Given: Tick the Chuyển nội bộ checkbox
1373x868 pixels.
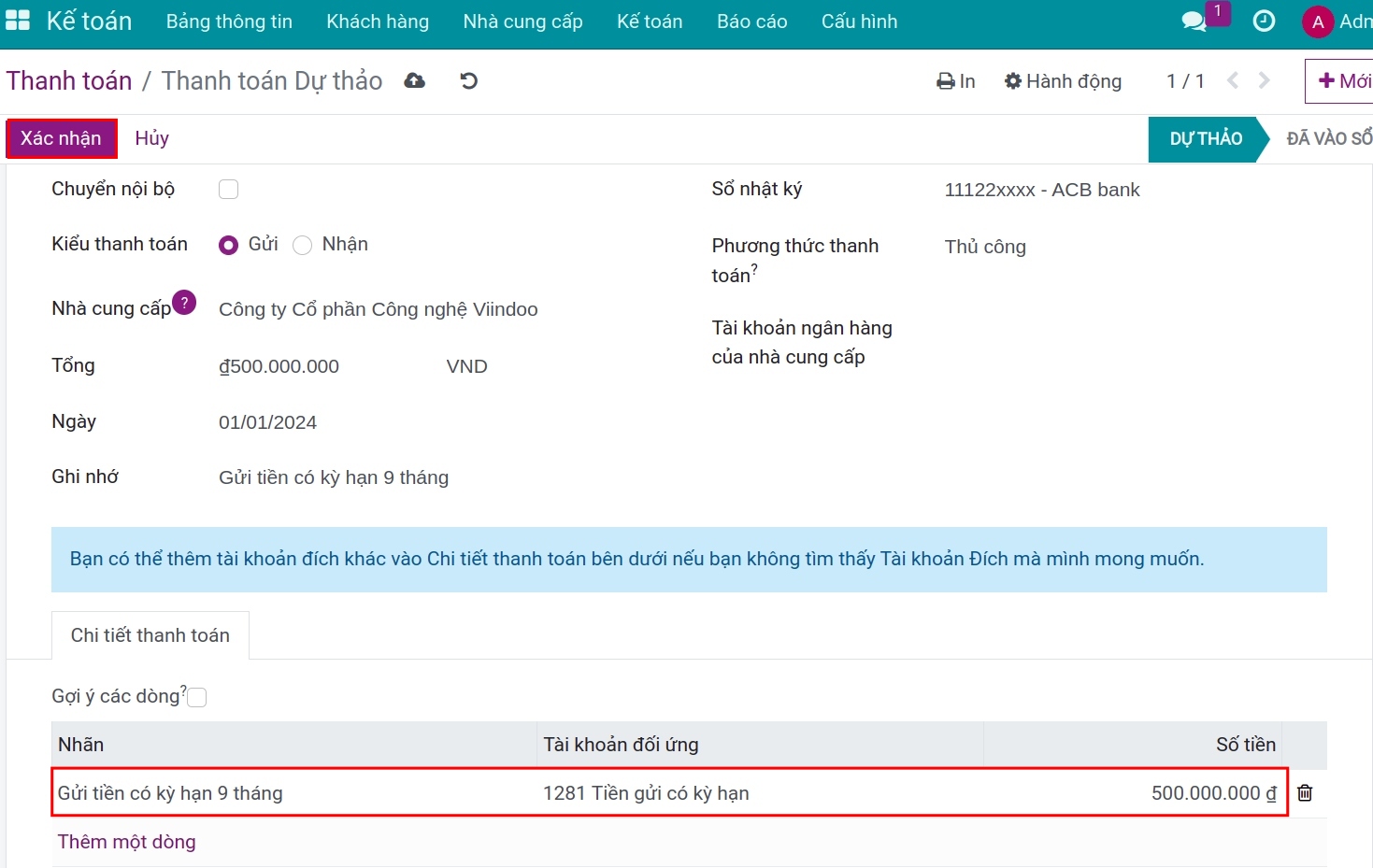Looking at the screenshot, I should coord(229,190).
